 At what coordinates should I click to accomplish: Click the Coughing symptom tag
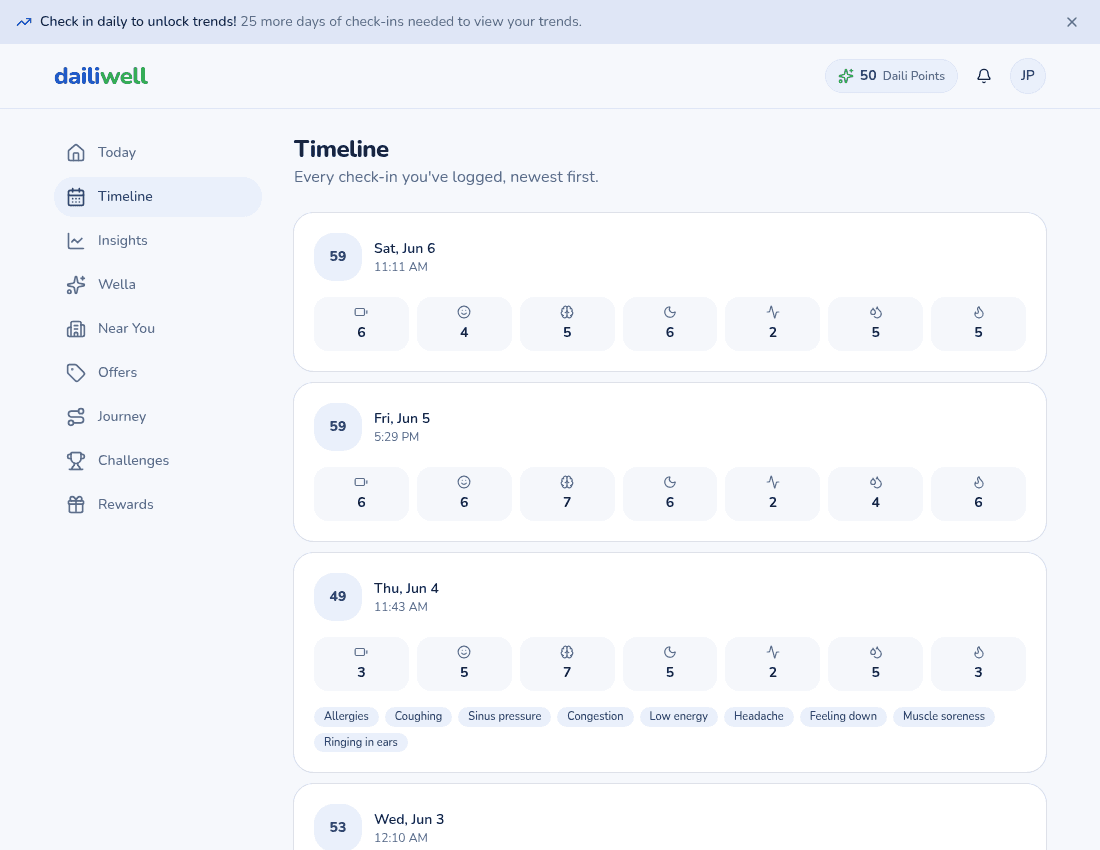[x=418, y=716]
